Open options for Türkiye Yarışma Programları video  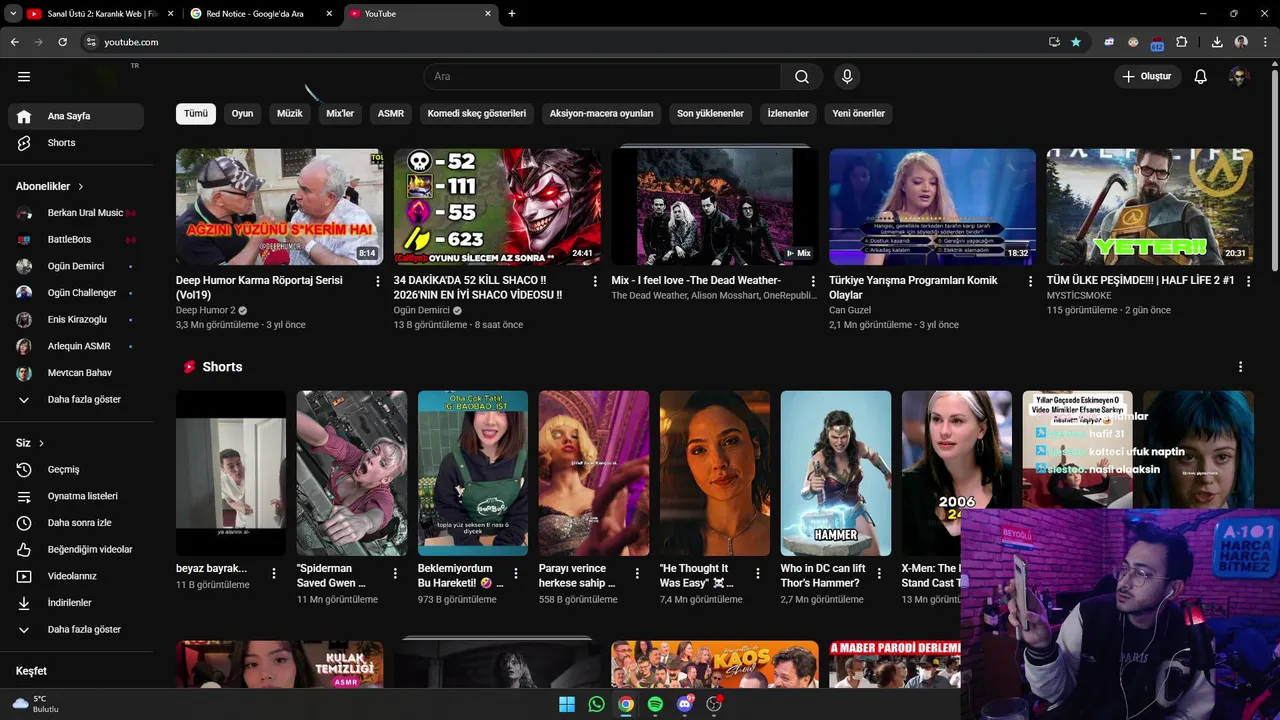pyautogui.click(x=1031, y=282)
